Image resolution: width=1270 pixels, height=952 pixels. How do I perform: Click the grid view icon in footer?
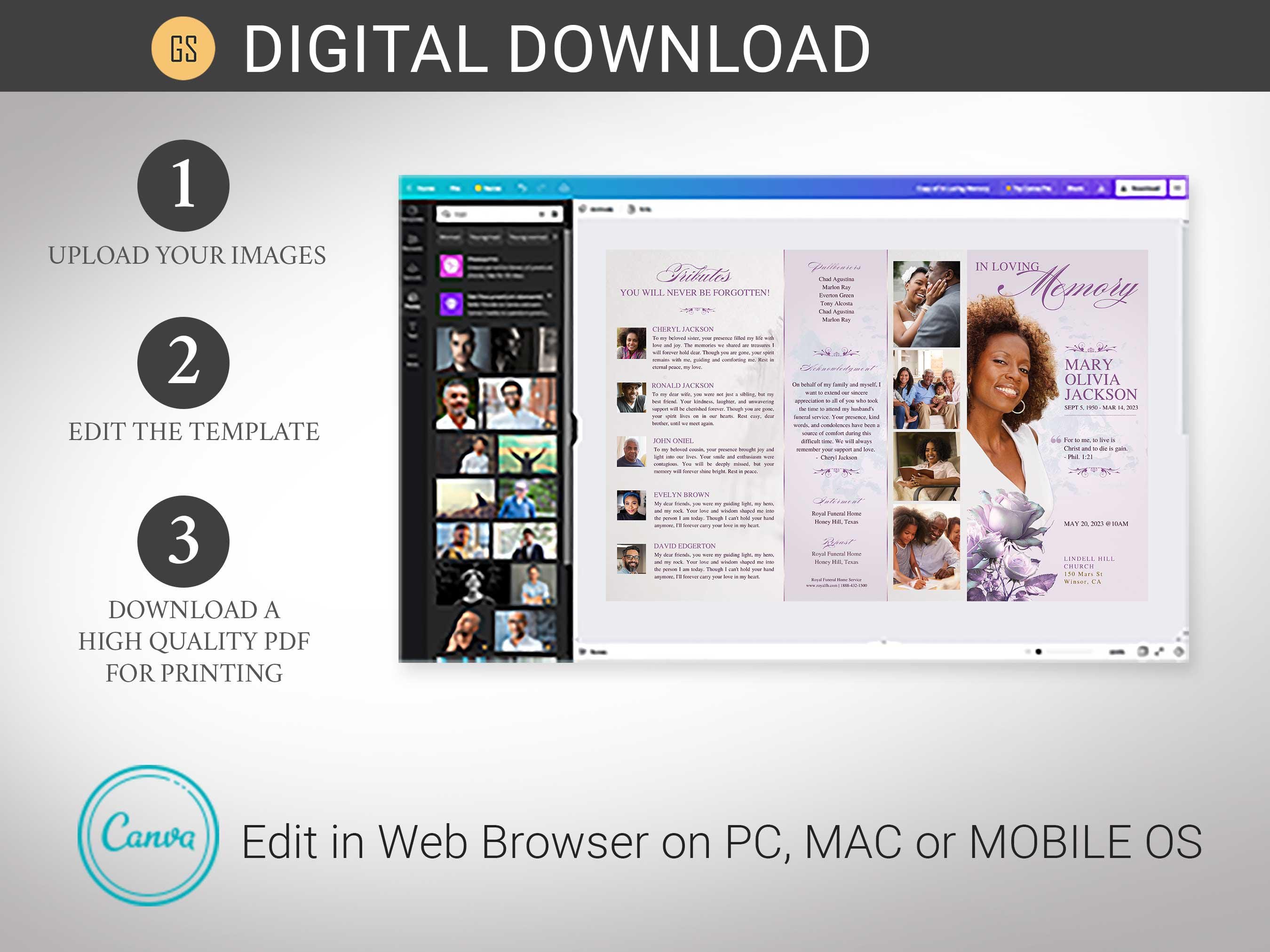point(1143,651)
